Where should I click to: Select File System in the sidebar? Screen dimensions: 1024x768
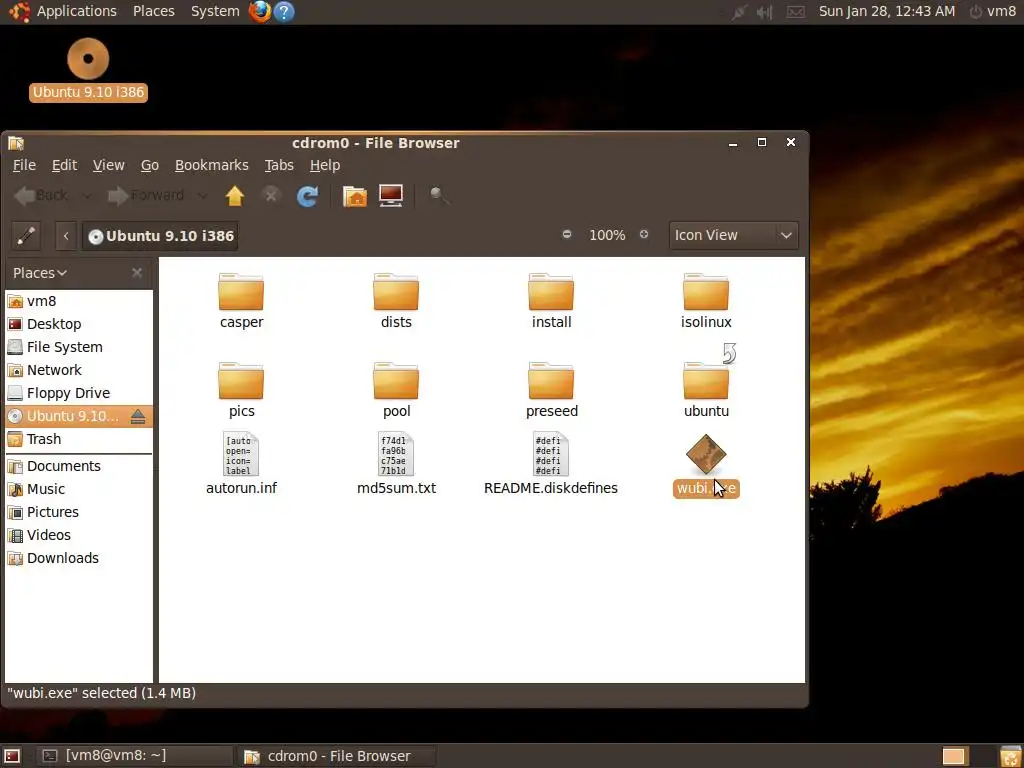78,347
